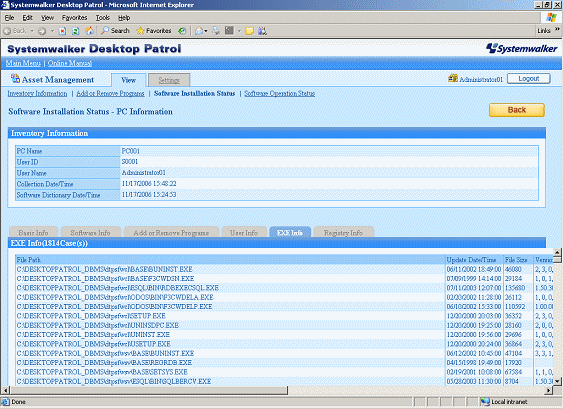Open the Edit button dropdown arrow
Screen dimensions: 563x409
tap(239, 31)
